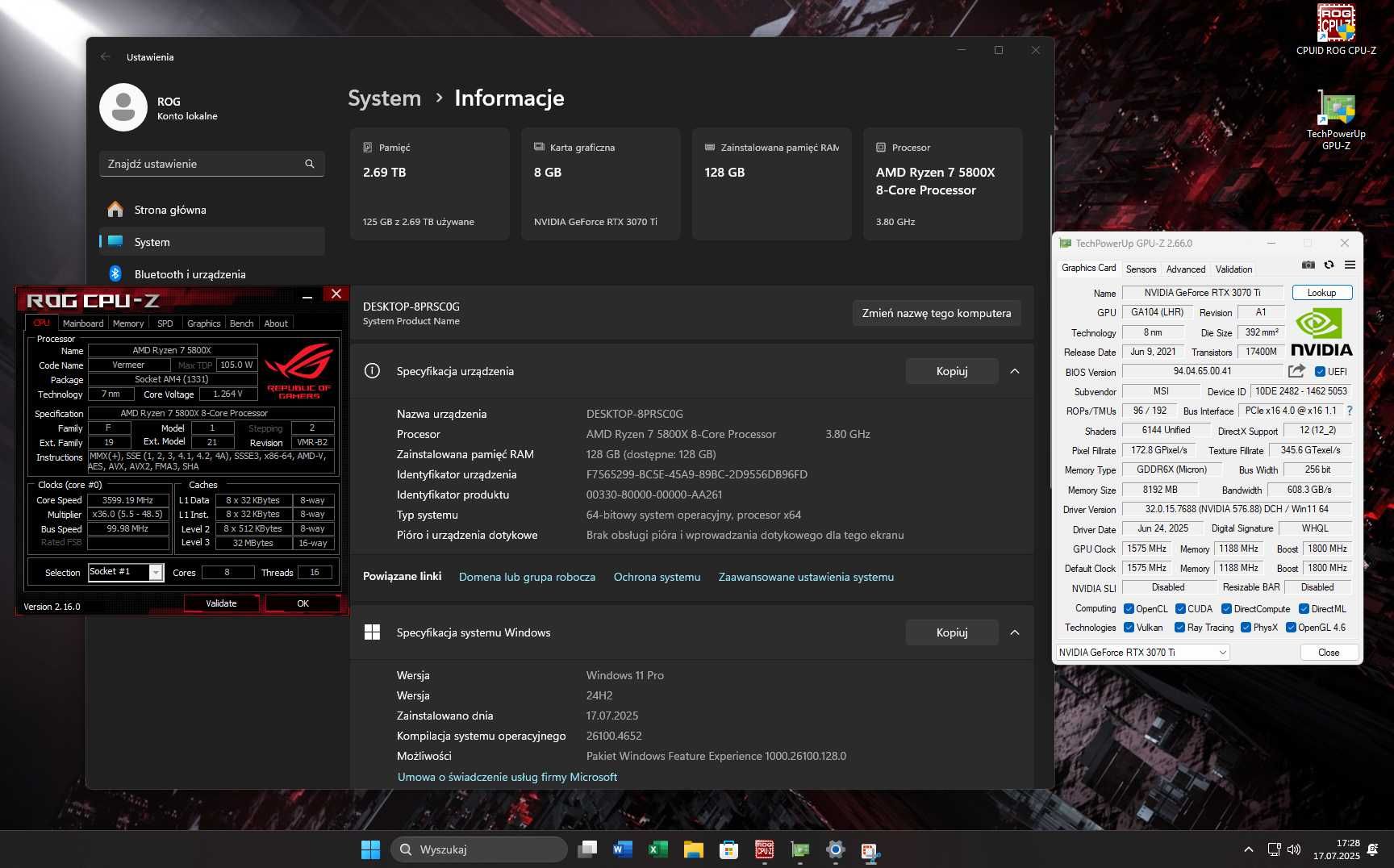1394x868 pixels.
Task: Open TechPowerUp GPU-Z desktop shortcut
Action: [1336, 121]
